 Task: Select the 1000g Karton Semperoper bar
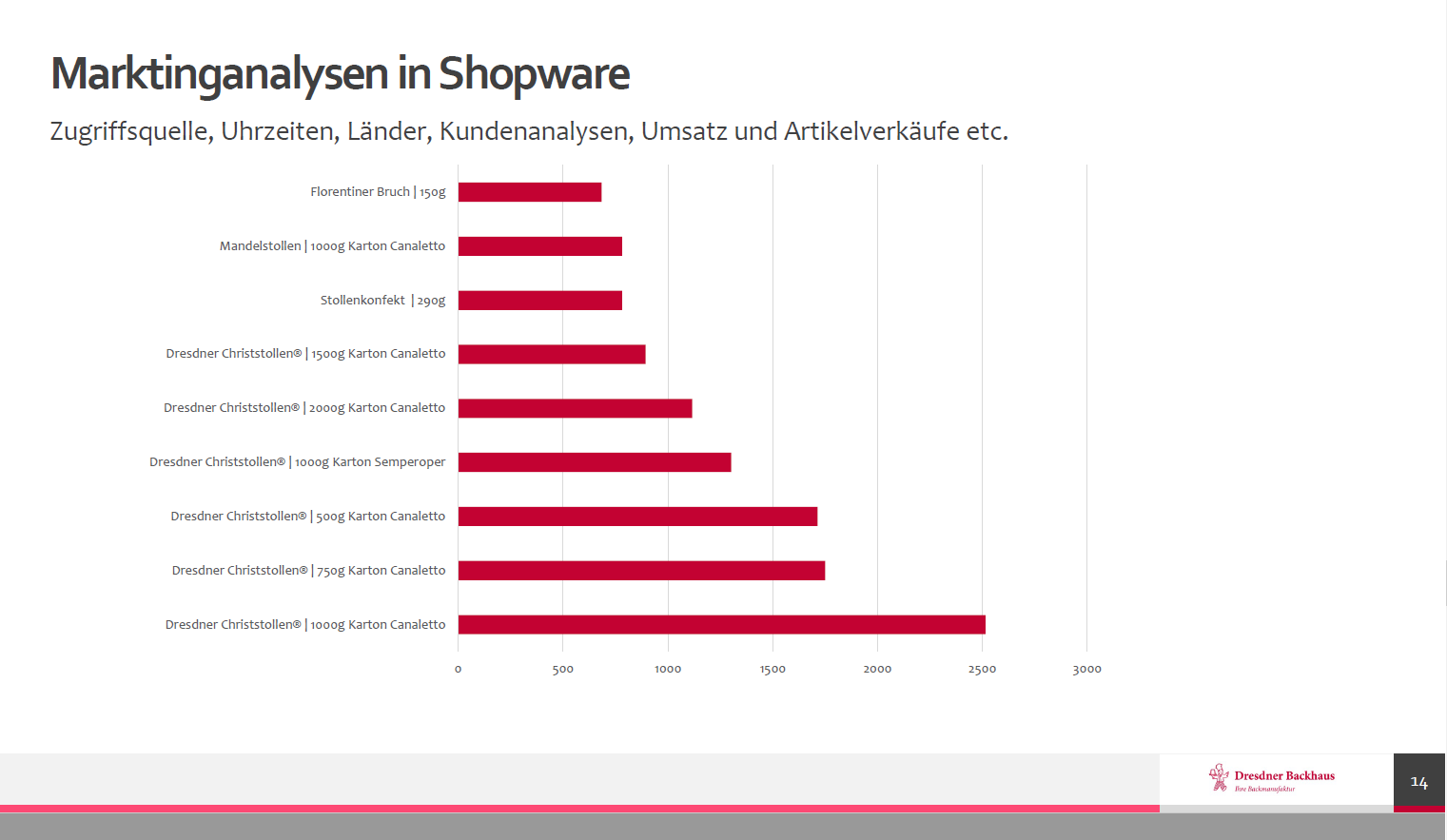tap(595, 462)
